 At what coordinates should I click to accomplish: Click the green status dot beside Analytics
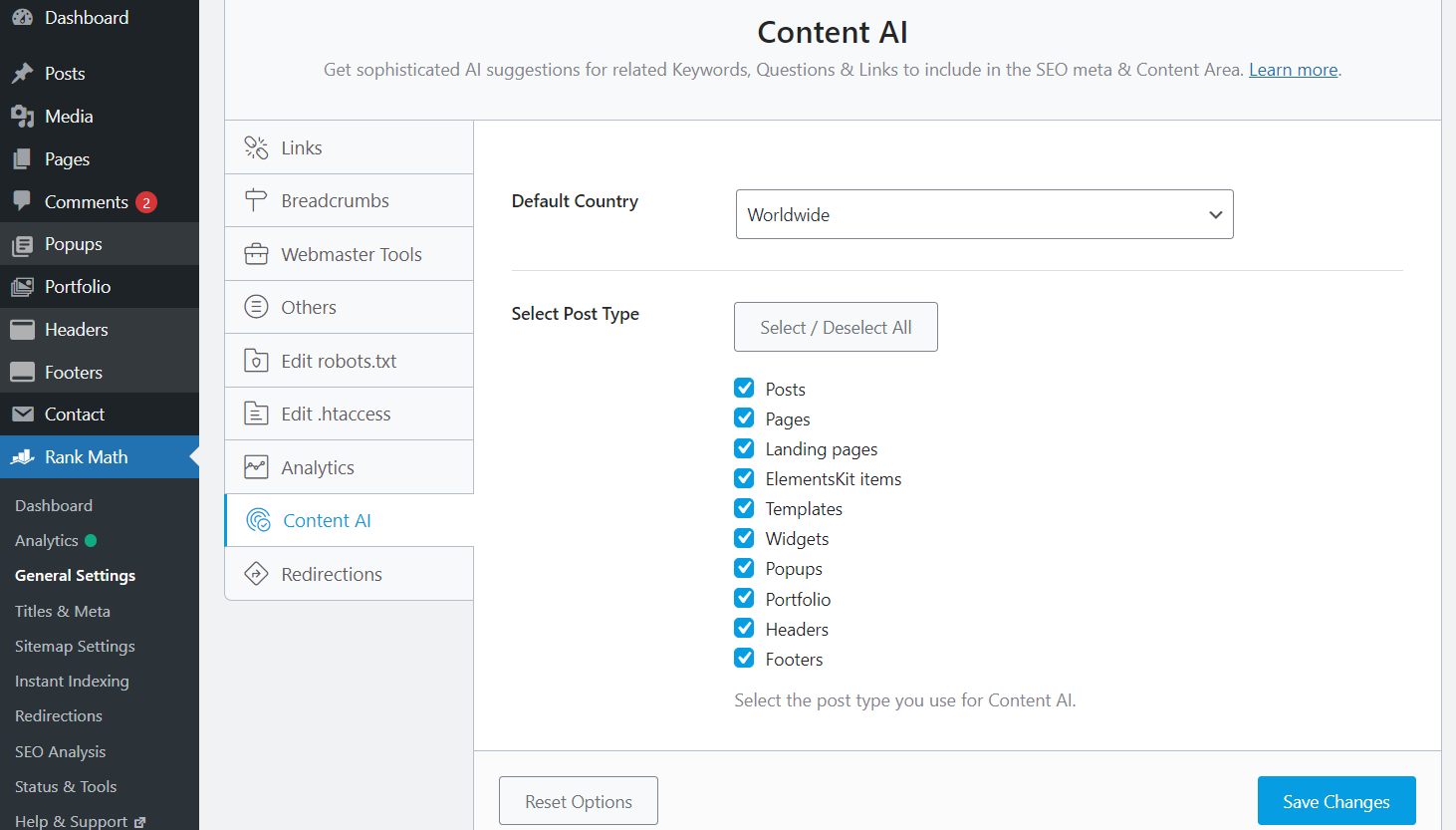[91, 541]
